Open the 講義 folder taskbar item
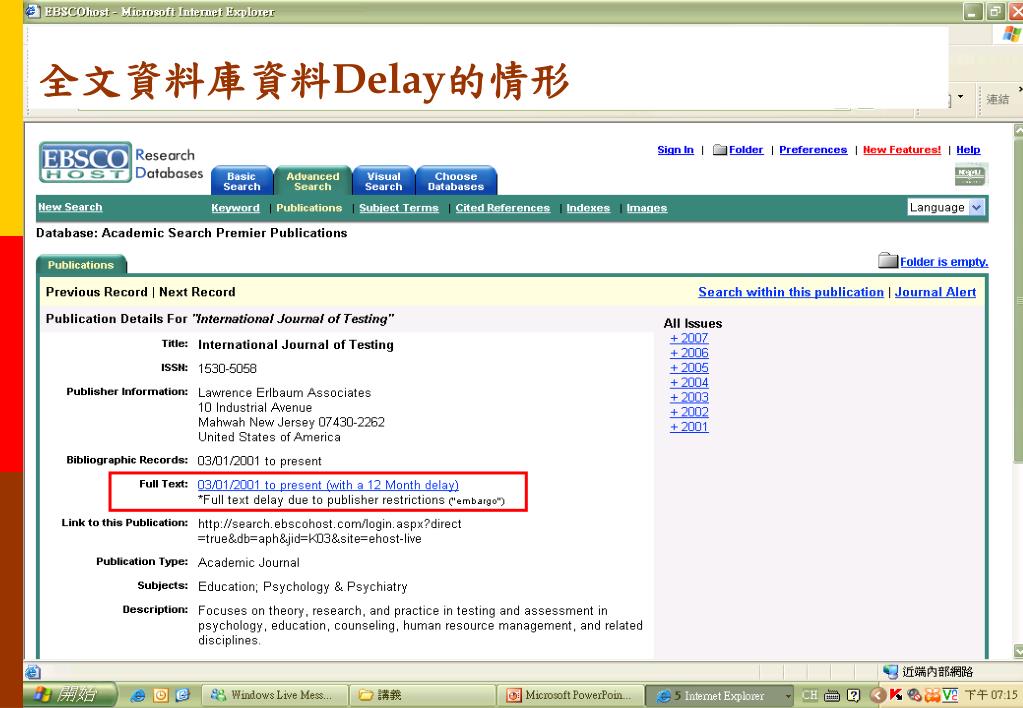This screenshot has width=1023, height=708. pos(421,696)
